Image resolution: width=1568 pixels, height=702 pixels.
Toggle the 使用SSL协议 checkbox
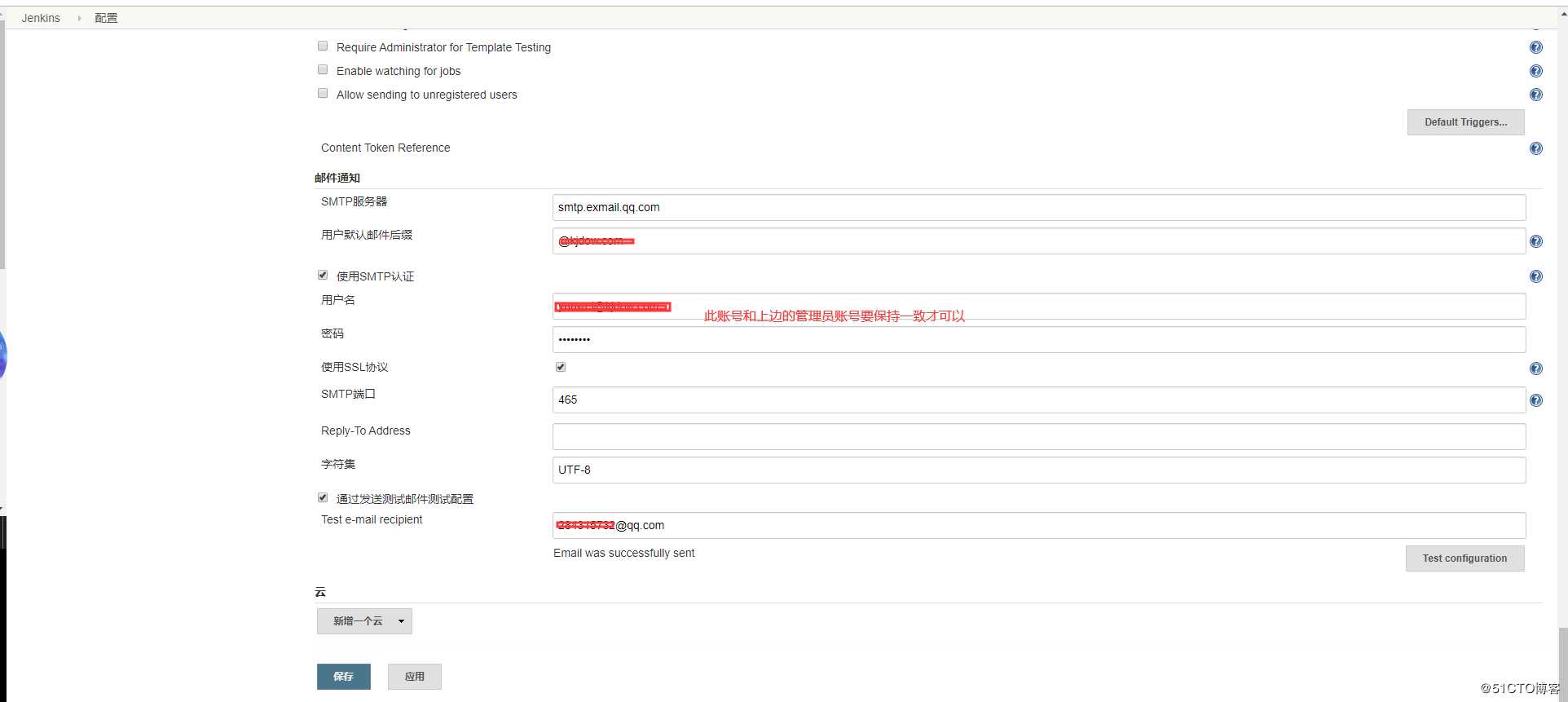tap(561, 367)
